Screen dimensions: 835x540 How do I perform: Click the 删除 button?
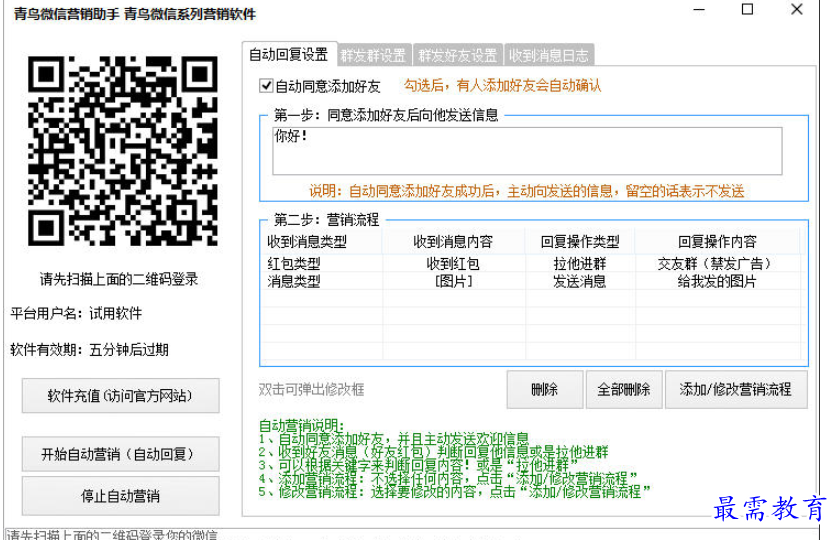tap(545, 390)
